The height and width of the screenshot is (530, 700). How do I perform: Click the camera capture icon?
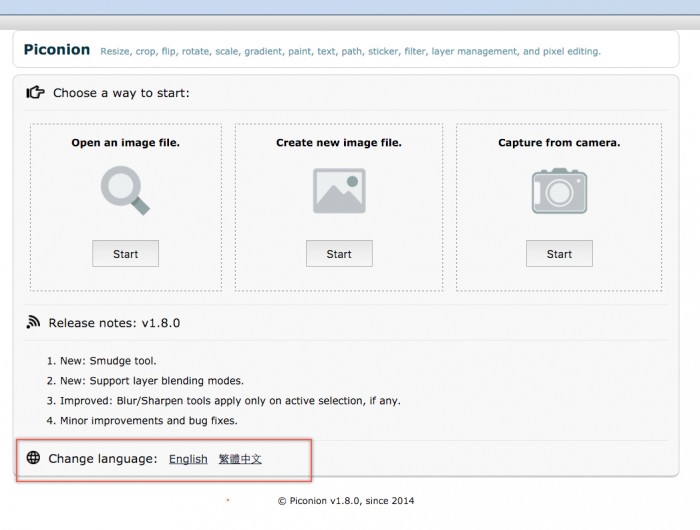point(559,190)
